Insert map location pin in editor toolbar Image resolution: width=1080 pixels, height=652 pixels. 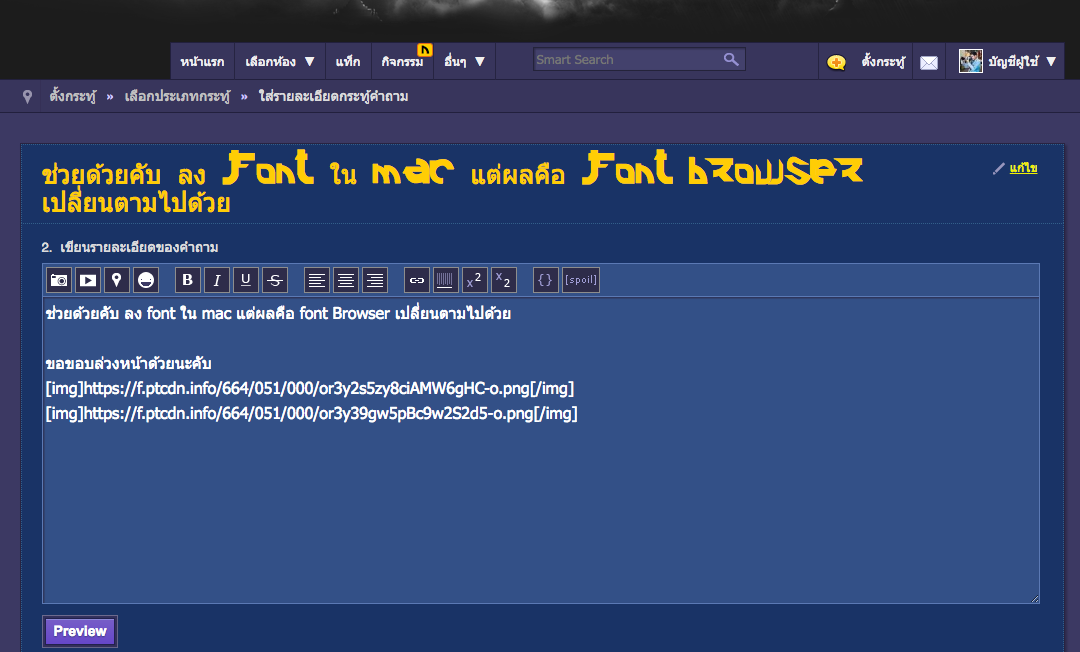point(117,280)
